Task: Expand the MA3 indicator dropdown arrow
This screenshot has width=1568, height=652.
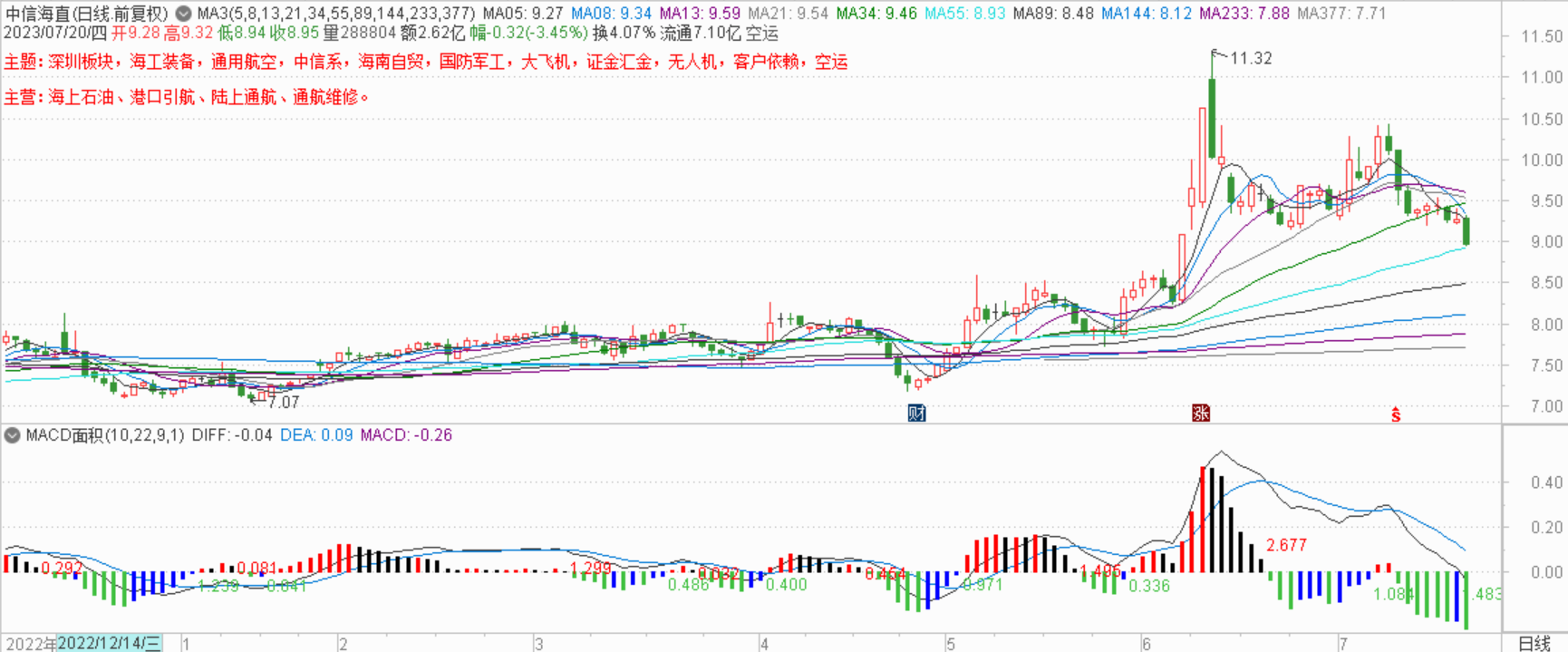Action: tap(183, 14)
